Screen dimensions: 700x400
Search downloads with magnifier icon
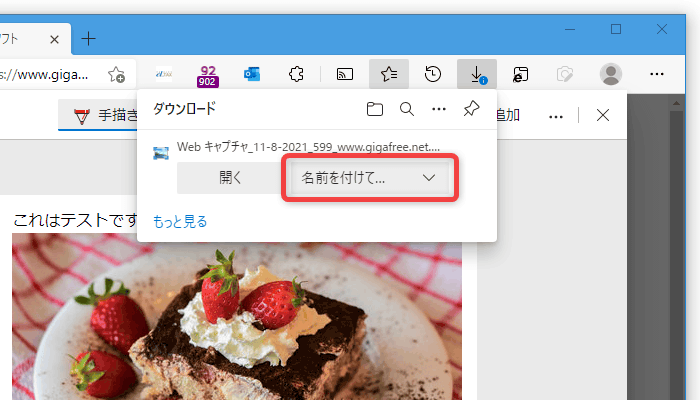tap(407, 109)
